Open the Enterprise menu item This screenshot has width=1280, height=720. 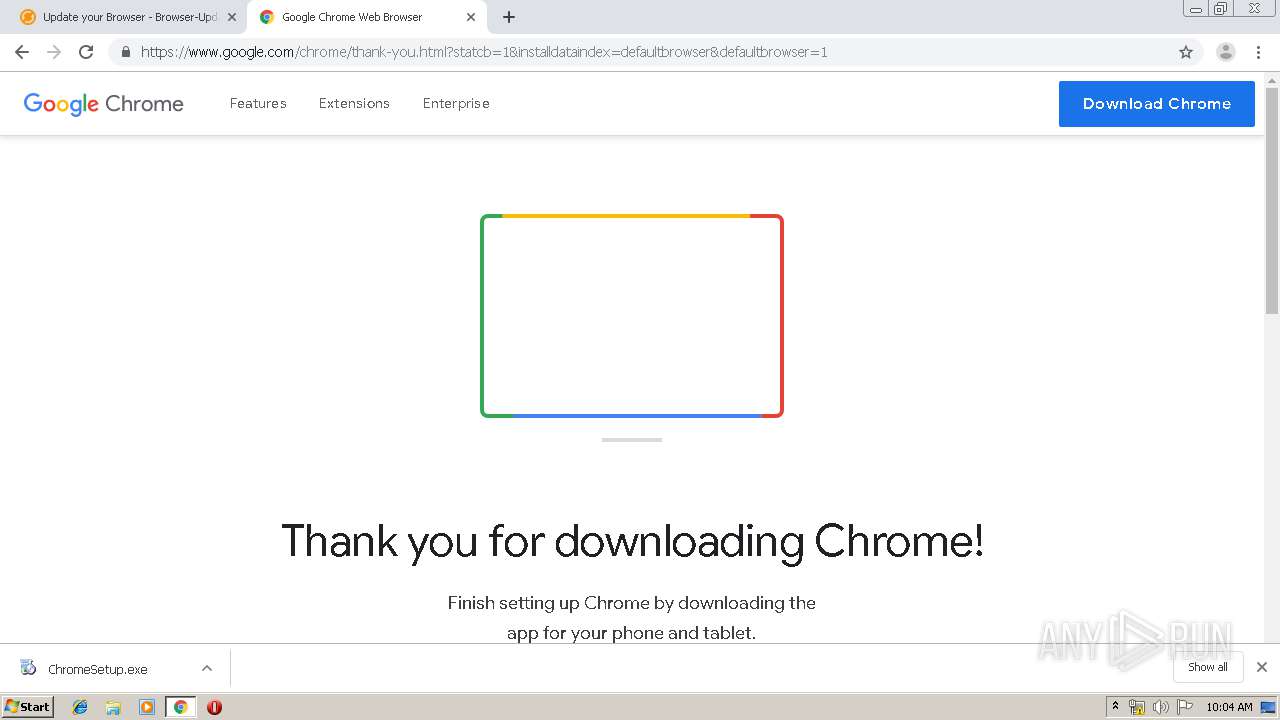(456, 103)
